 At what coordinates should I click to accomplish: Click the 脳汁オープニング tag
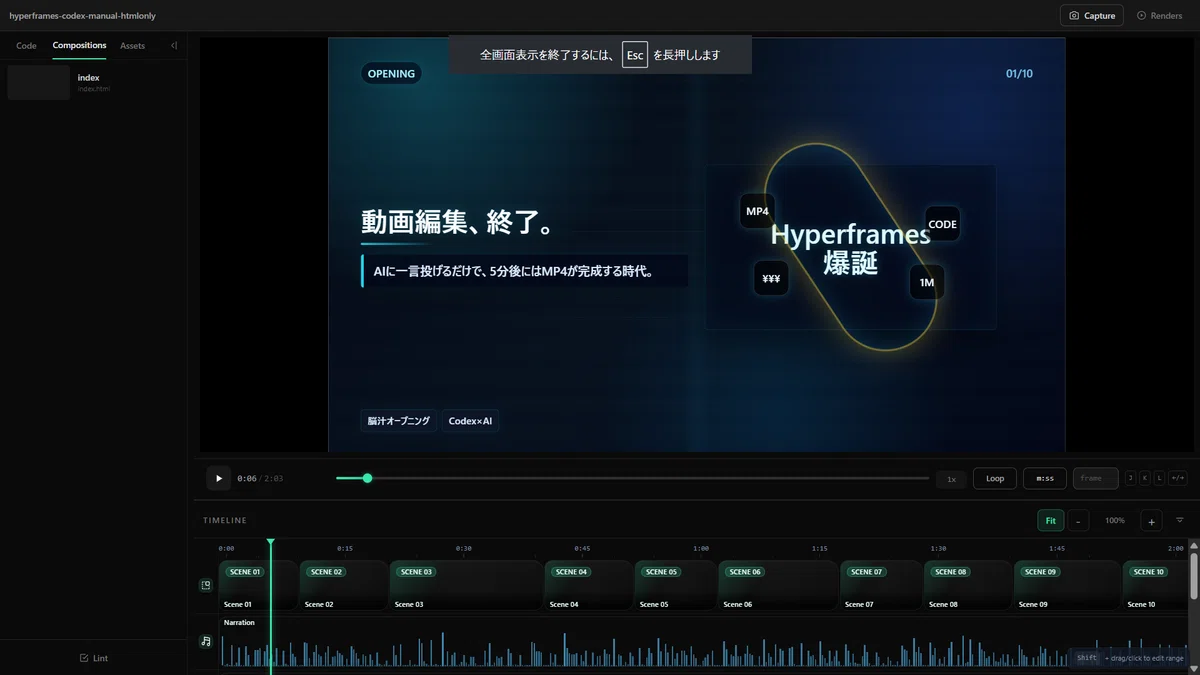pos(398,421)
